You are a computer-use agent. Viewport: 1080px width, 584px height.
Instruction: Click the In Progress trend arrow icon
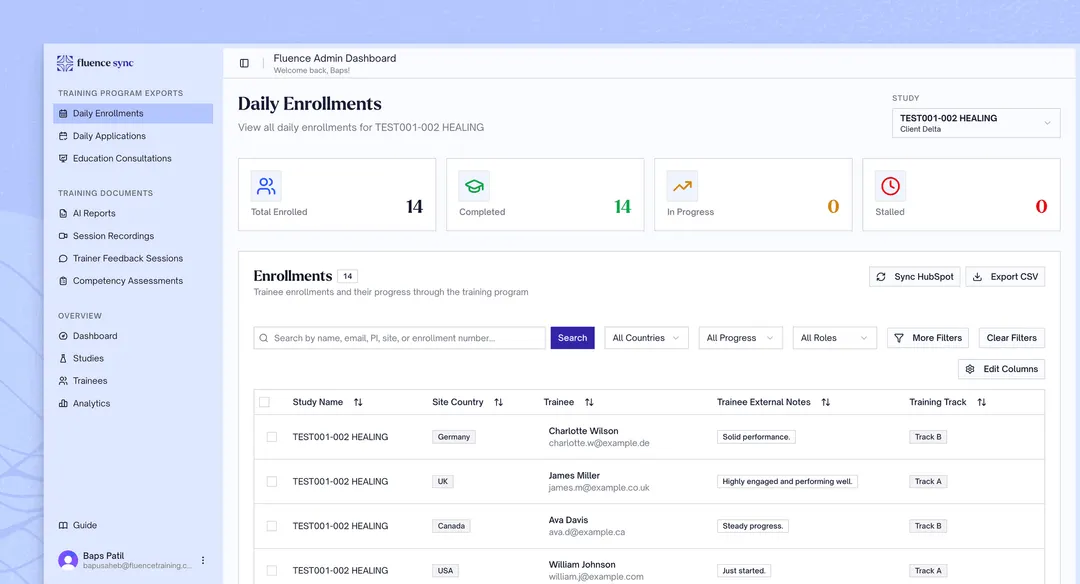click(683, 186)
